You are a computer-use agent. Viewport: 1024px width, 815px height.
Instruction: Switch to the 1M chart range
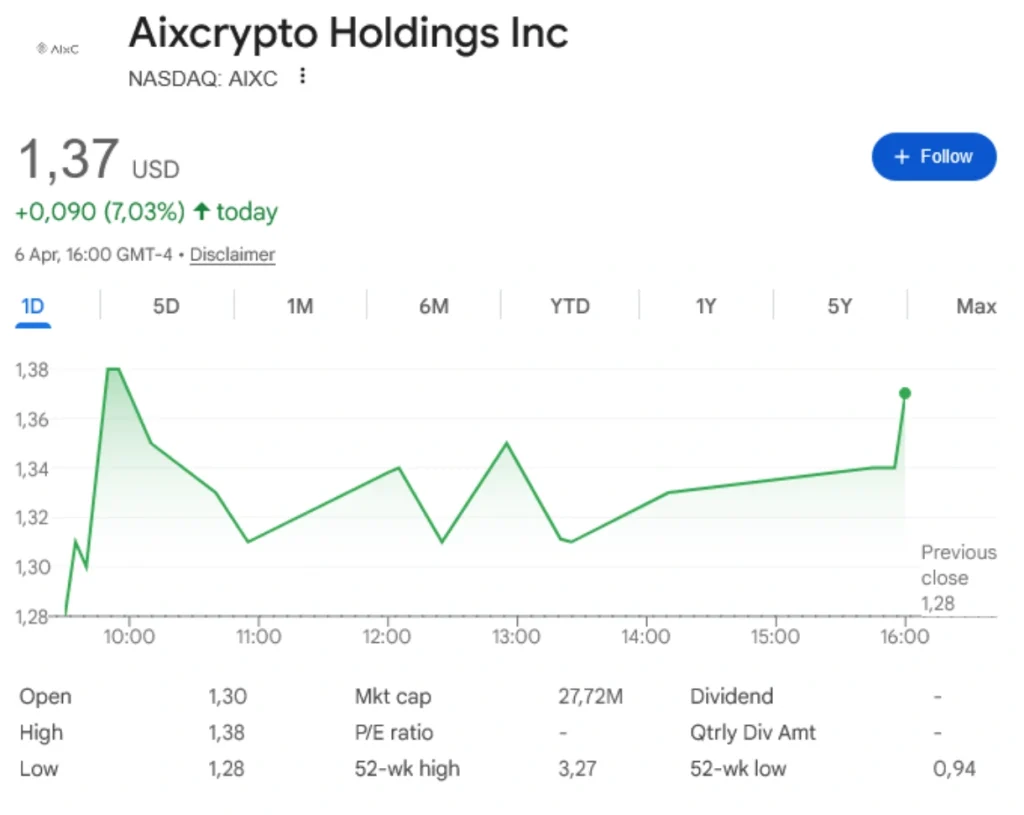pyautogui.click(x=300, y=306)
